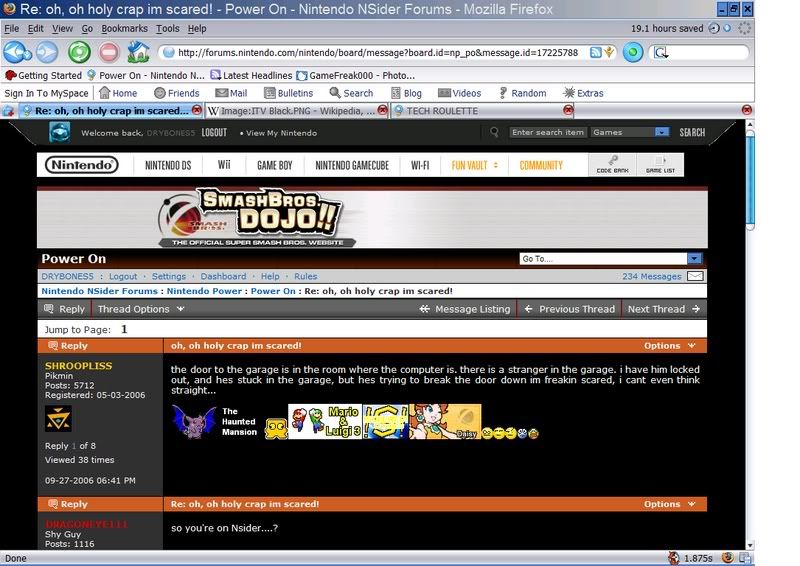Go to Previous Thread
Viewport: 800px width, 566px height.
tap(569, 309)
